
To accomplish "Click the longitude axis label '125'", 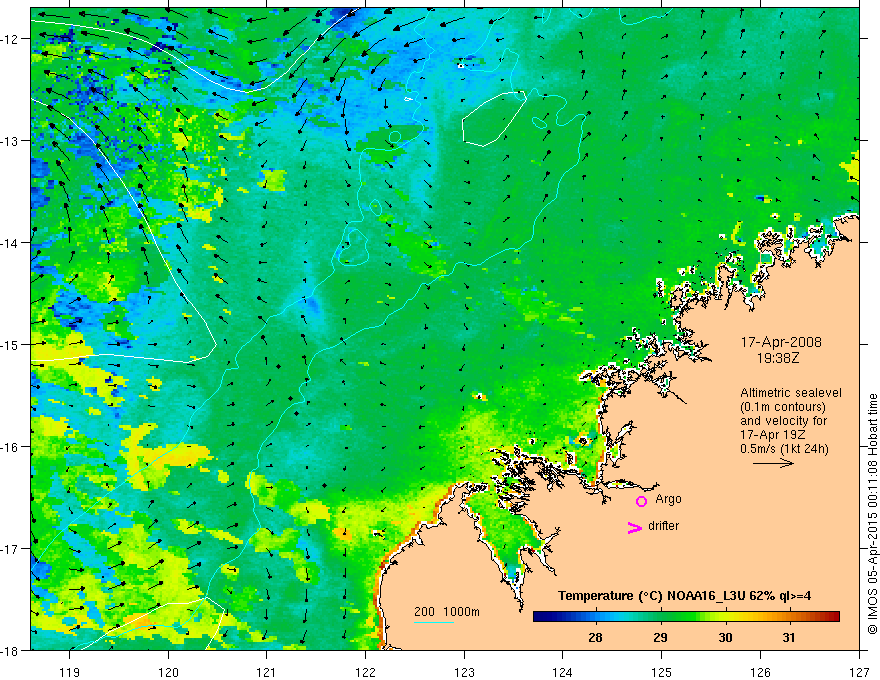I will [662, 672].
